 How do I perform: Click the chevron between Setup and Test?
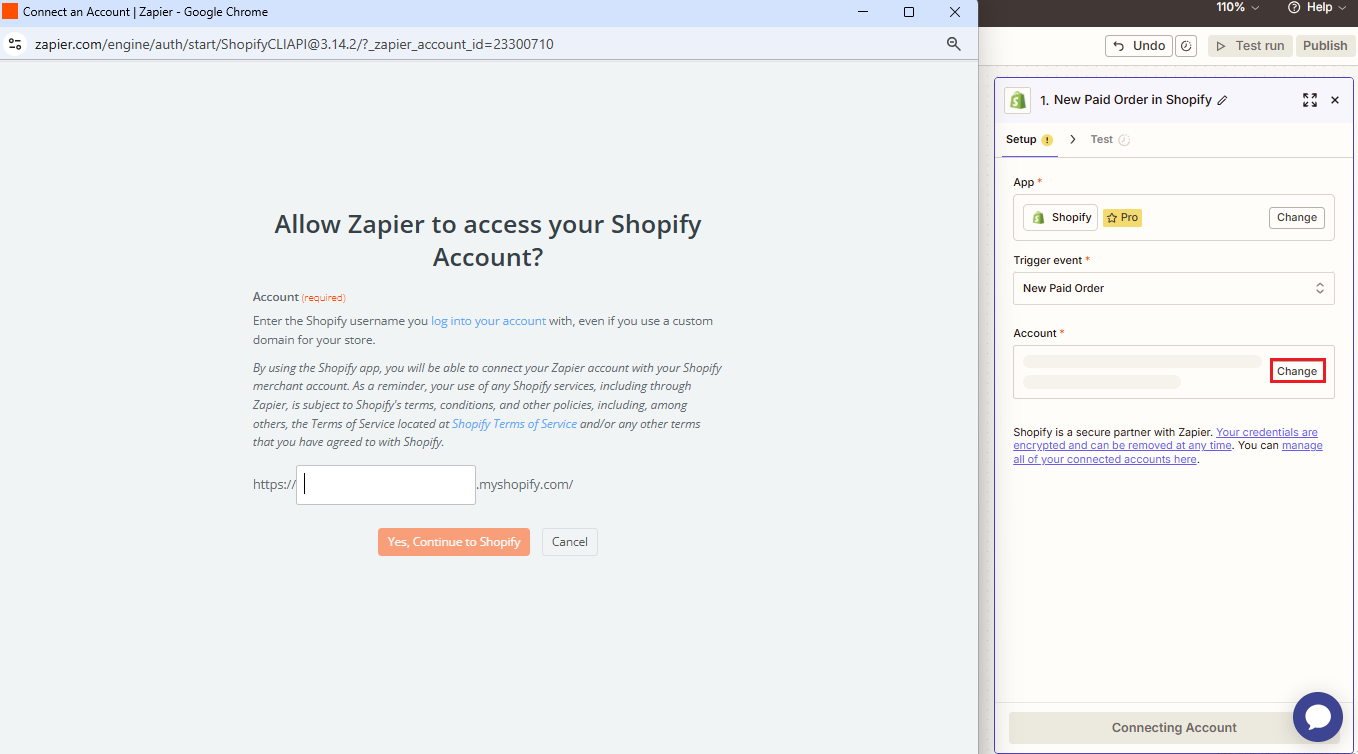click(x=1072, y=139)
